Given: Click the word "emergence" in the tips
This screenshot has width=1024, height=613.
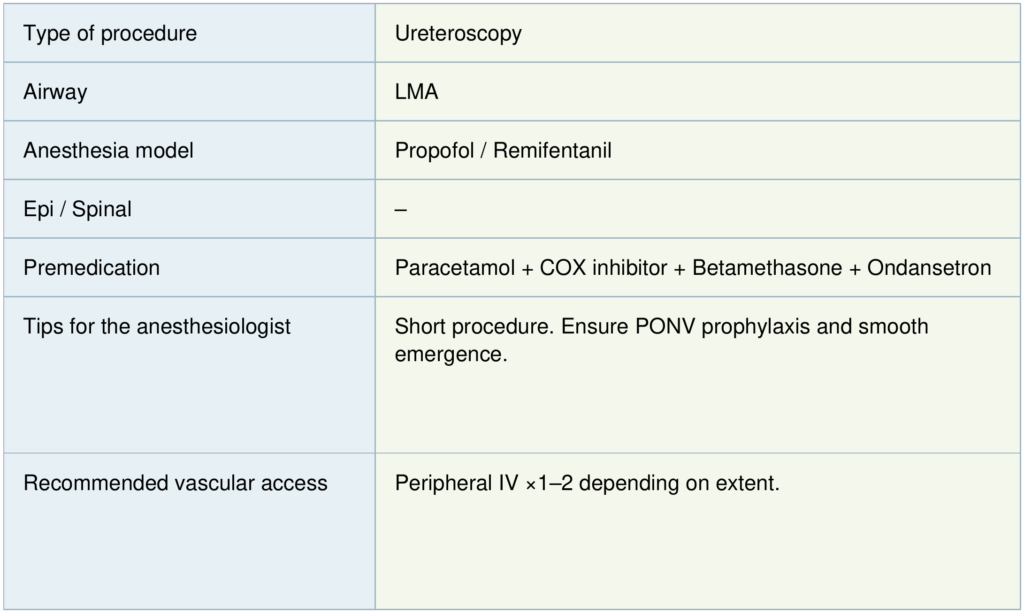Looking at the screenshot, I should pos(449,354).
